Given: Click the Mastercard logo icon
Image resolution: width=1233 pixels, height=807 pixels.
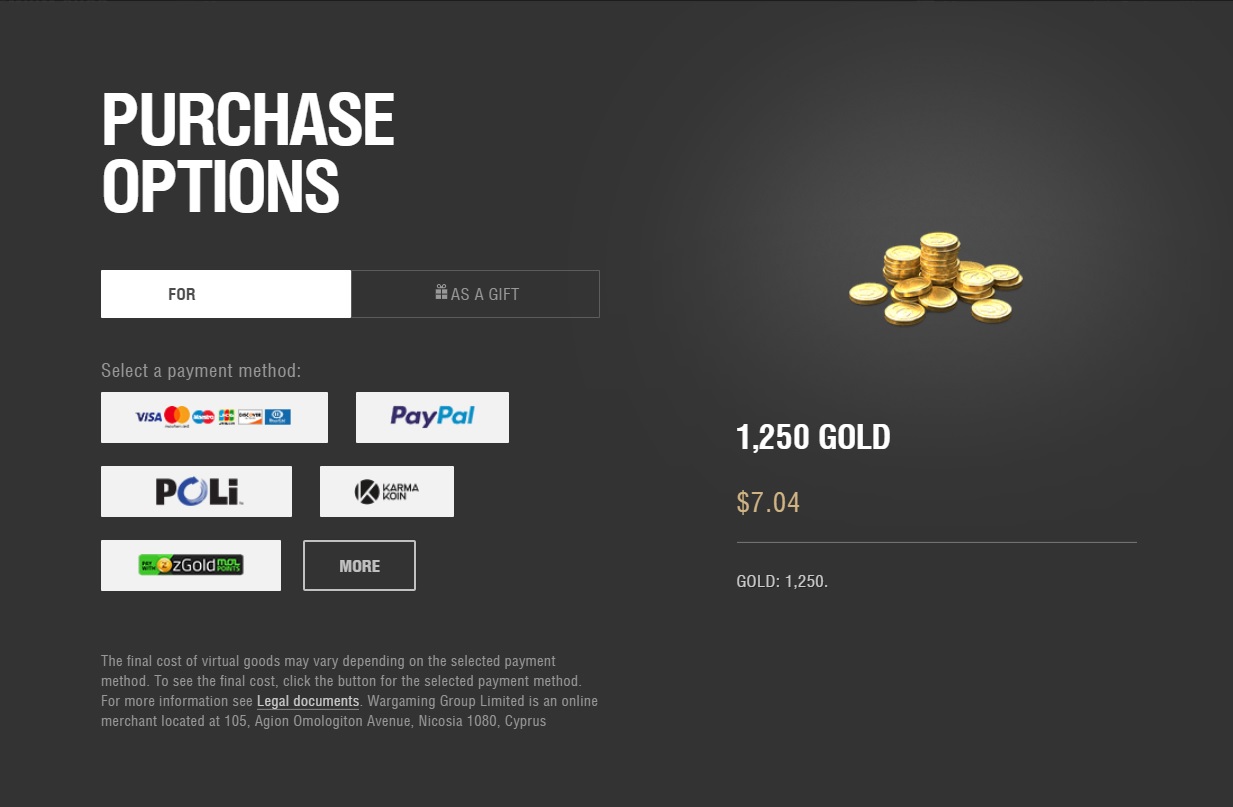Looking at the screenshot, I should (177, 417).
